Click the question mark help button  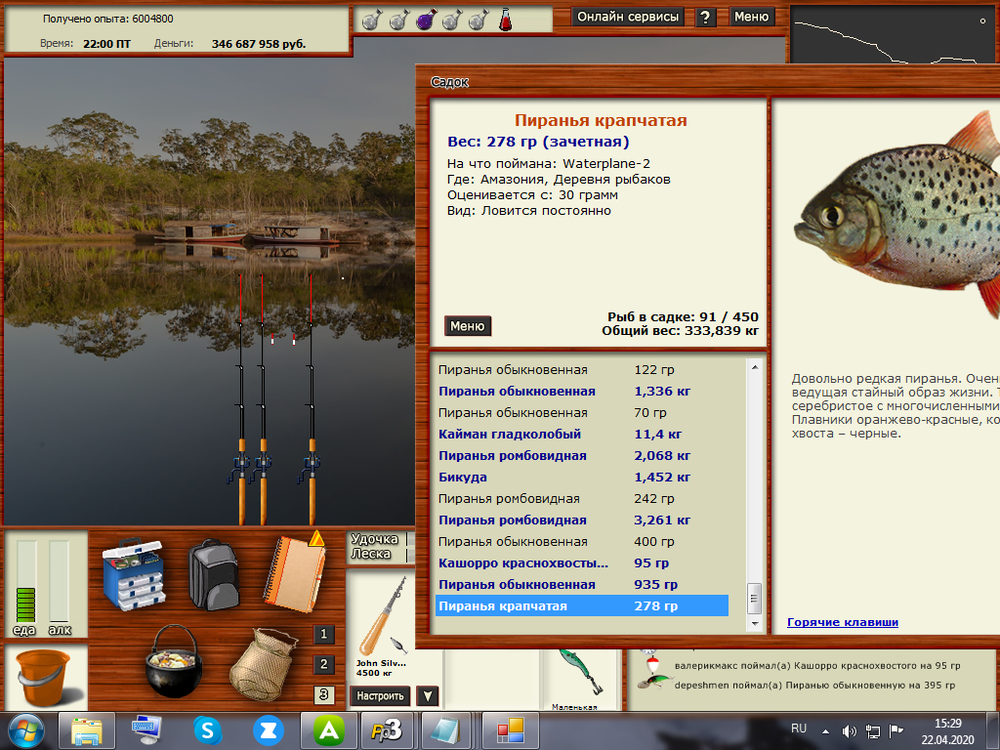[706, 17]
